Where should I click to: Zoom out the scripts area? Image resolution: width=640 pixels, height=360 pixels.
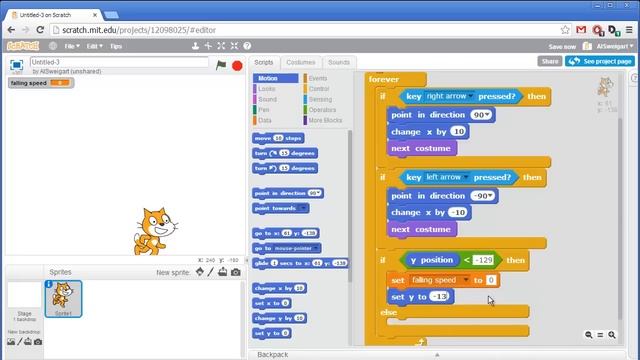tap(589, 335)
